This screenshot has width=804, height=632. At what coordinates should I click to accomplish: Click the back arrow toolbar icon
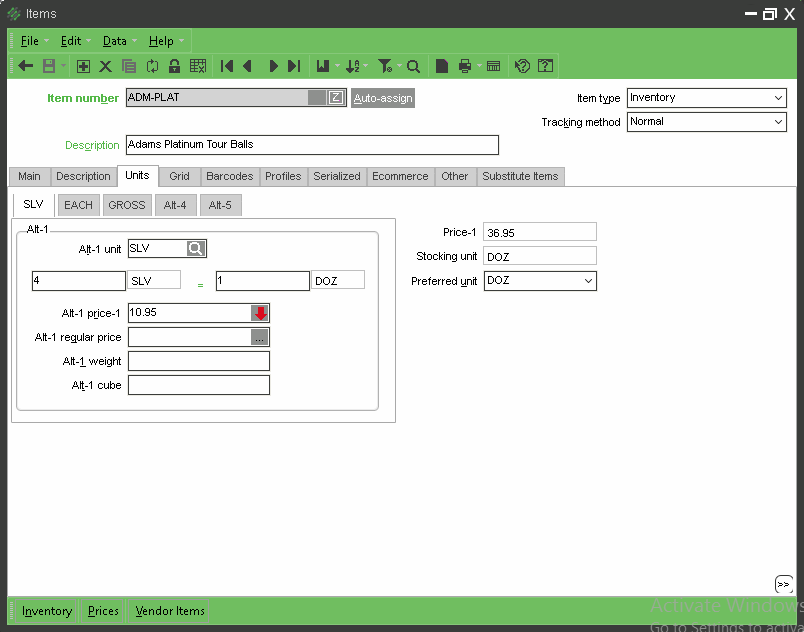click(x=26, y=66)
